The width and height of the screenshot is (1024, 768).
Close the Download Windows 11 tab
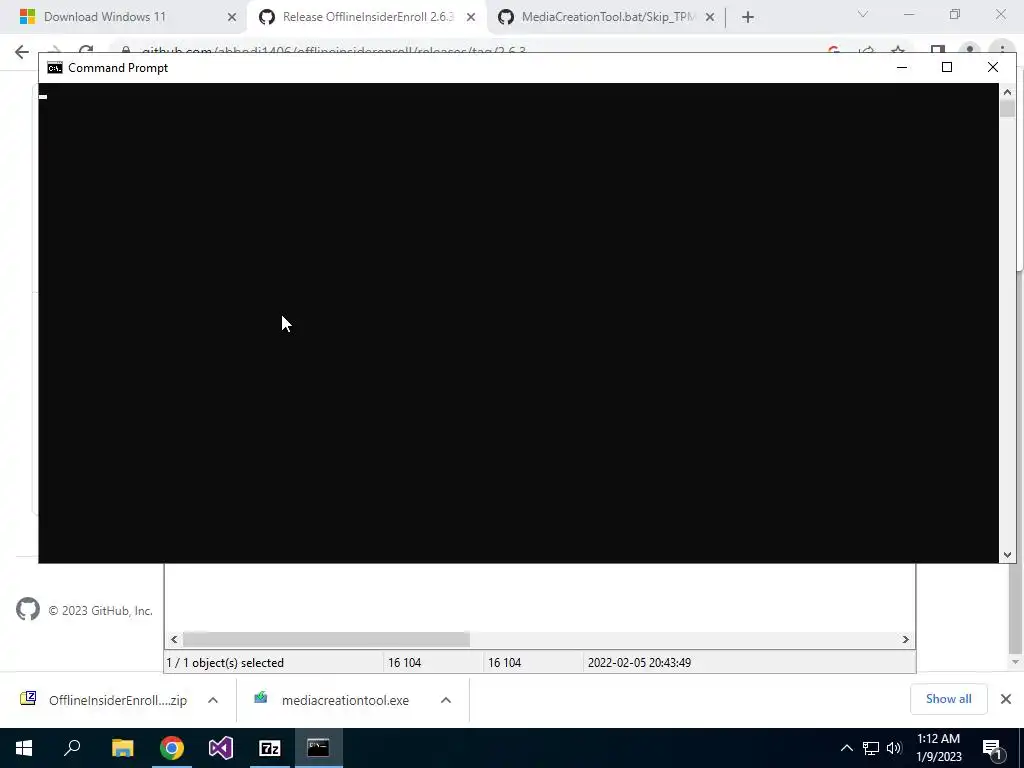[x=232, y=18]
